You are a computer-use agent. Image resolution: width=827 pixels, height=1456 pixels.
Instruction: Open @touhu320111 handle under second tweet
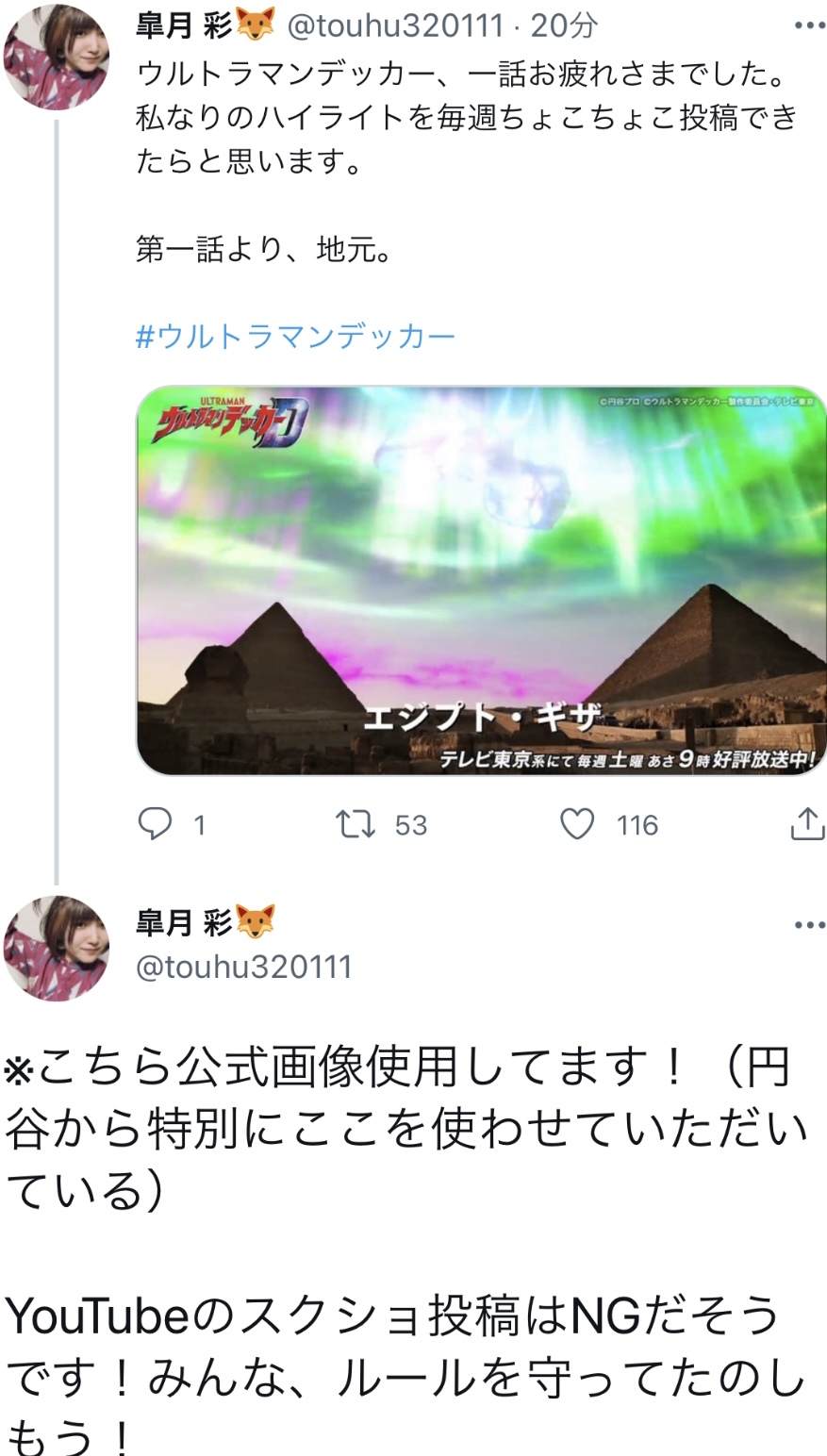pyautogui.click(x=244, y=967)
